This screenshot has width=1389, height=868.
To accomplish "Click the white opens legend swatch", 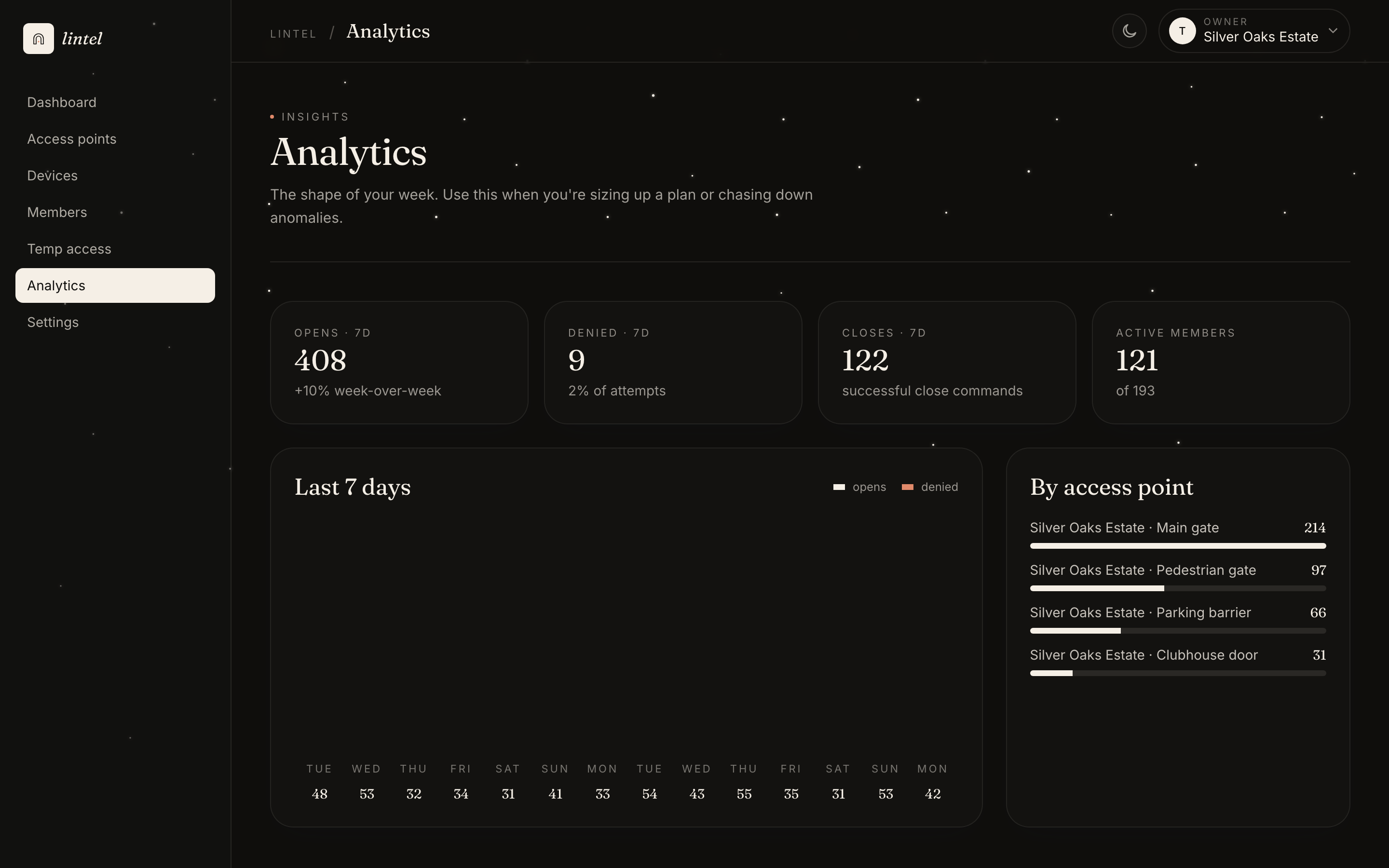I will tap(839, 487).
